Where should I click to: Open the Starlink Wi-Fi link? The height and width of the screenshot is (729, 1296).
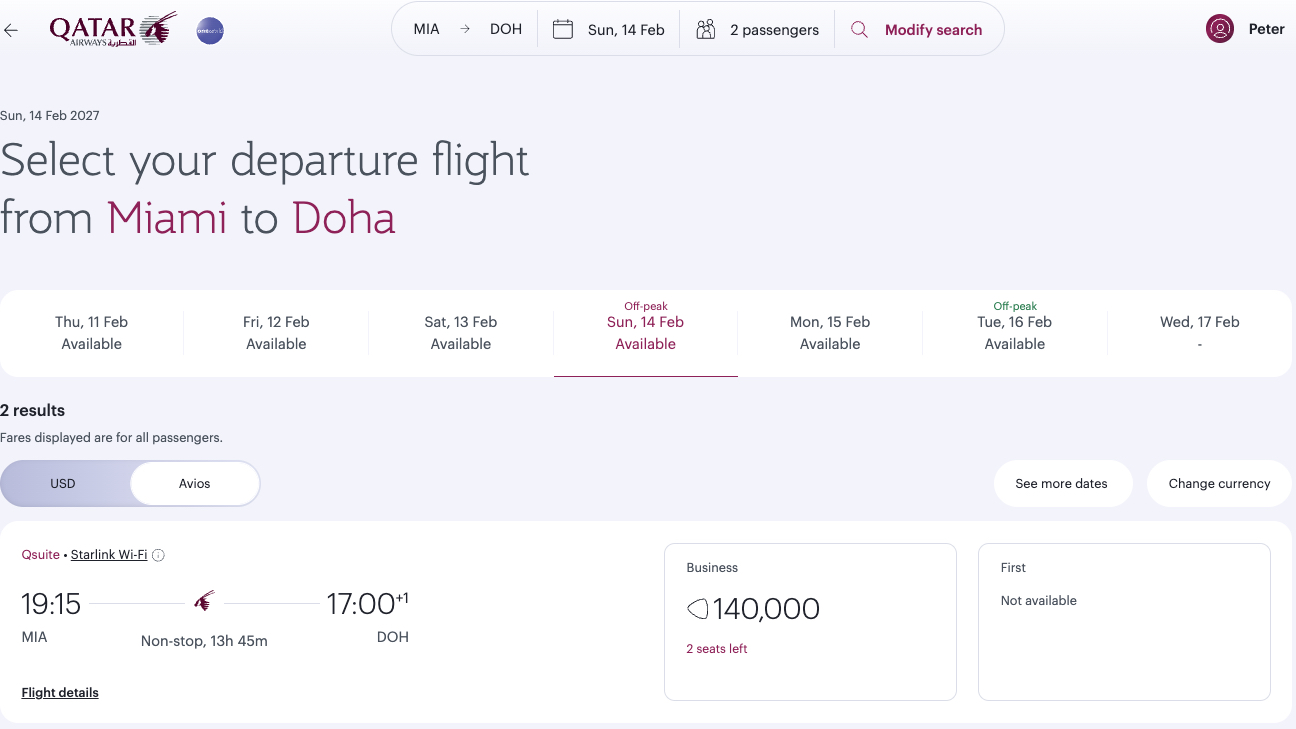coord(109,554)
